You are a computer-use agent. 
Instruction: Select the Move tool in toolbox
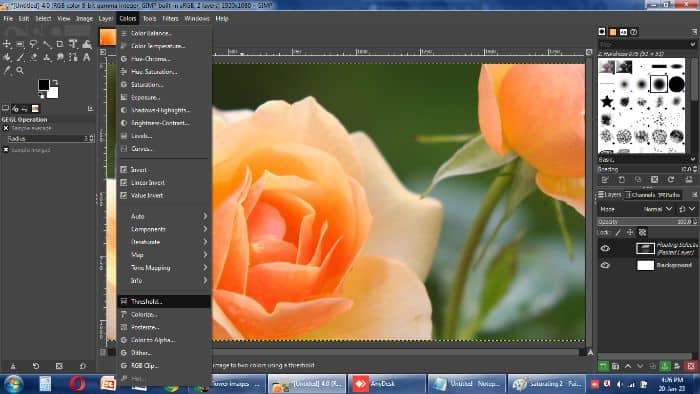coord(7,44)
